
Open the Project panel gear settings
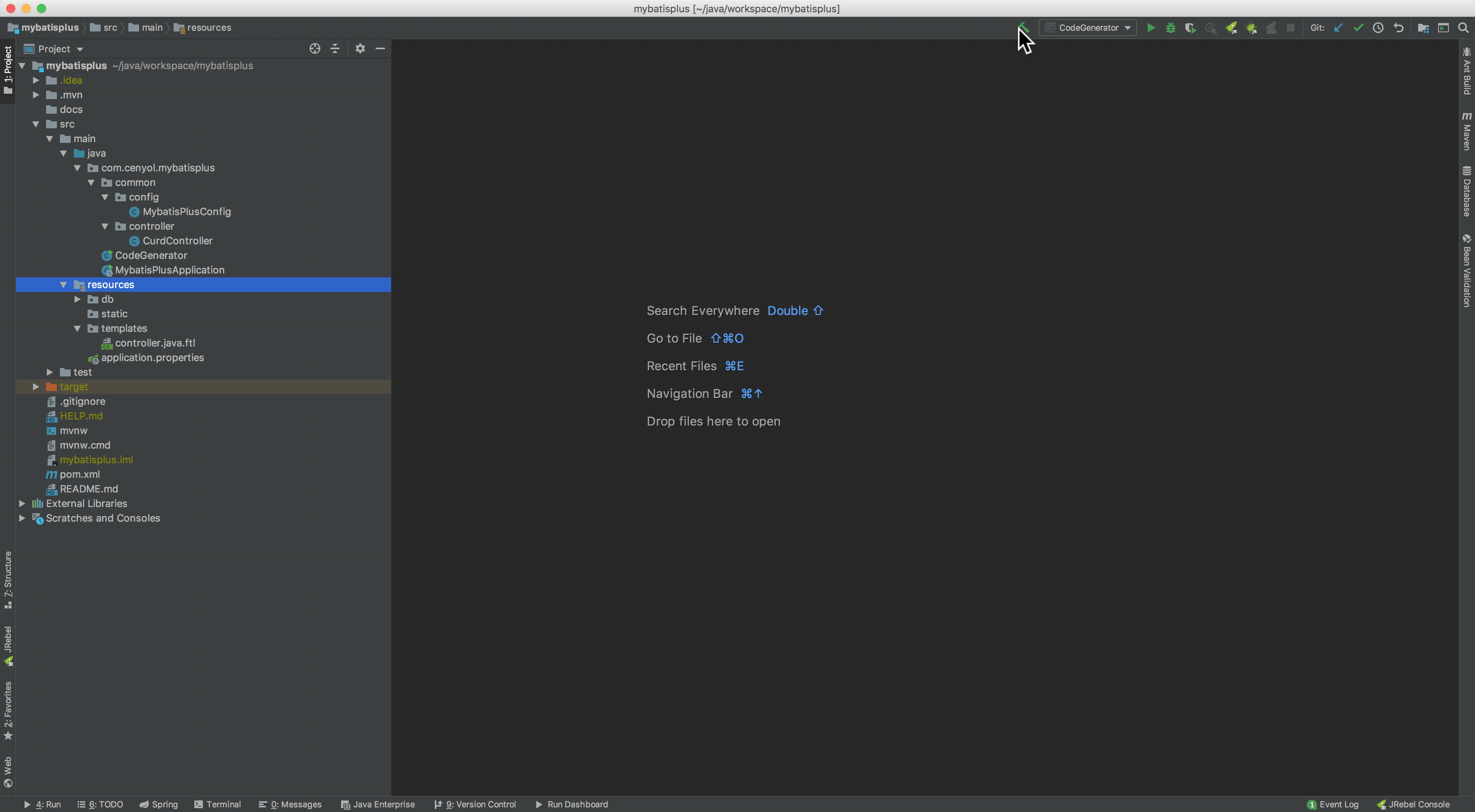point(360,49)
